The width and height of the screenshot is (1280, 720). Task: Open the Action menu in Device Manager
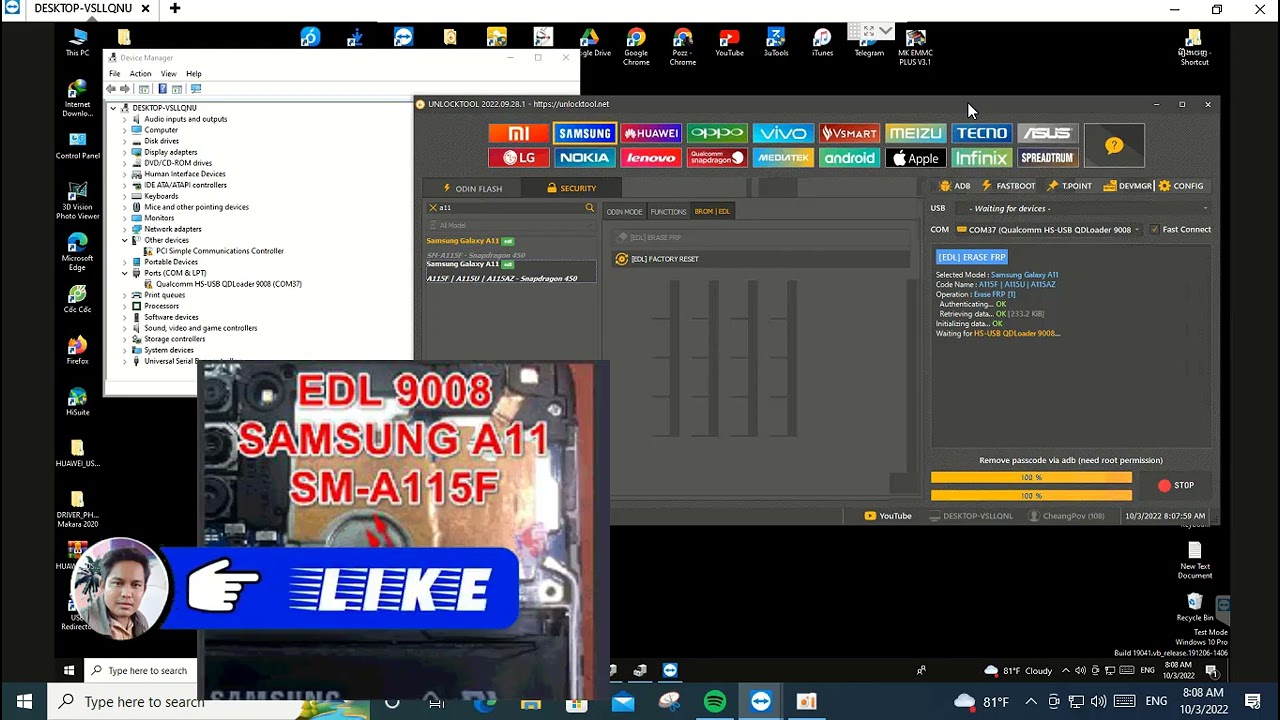coord(140,74)
